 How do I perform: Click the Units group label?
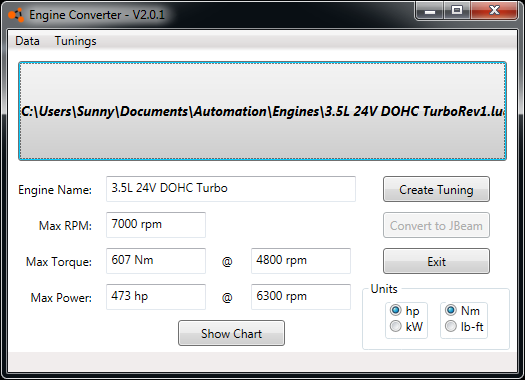[384, 289]
